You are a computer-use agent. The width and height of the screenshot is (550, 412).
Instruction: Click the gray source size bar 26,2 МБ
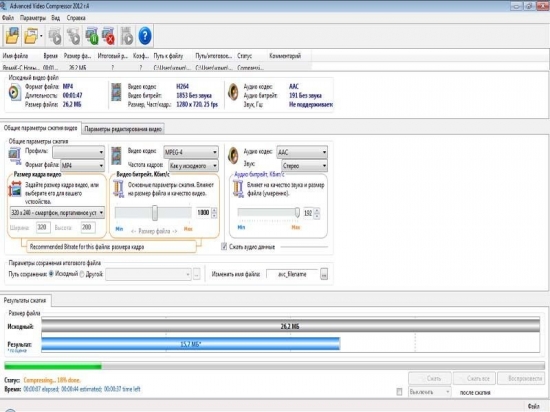point(290,326)
